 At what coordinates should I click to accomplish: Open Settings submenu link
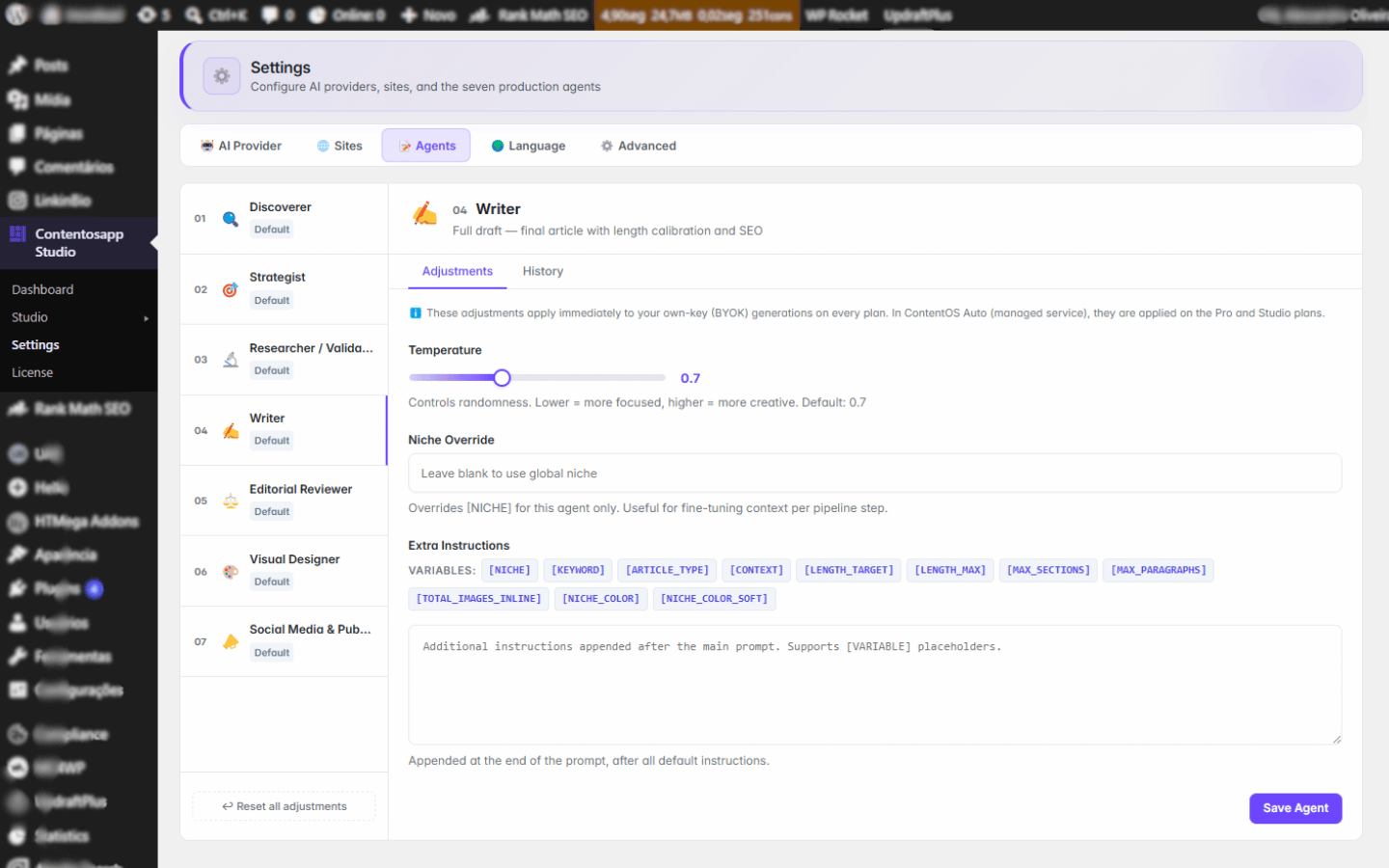click(36, 345)
